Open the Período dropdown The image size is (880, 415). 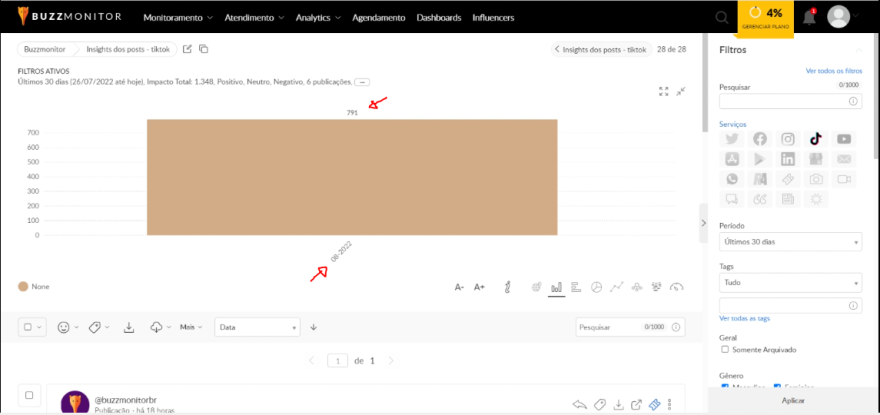[x=790, y=243]
